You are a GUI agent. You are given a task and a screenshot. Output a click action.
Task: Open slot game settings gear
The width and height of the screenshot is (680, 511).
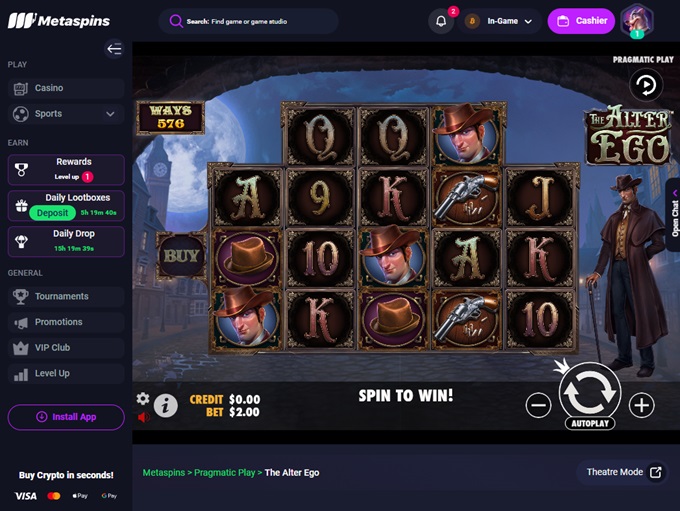click(x=143, y=398)
